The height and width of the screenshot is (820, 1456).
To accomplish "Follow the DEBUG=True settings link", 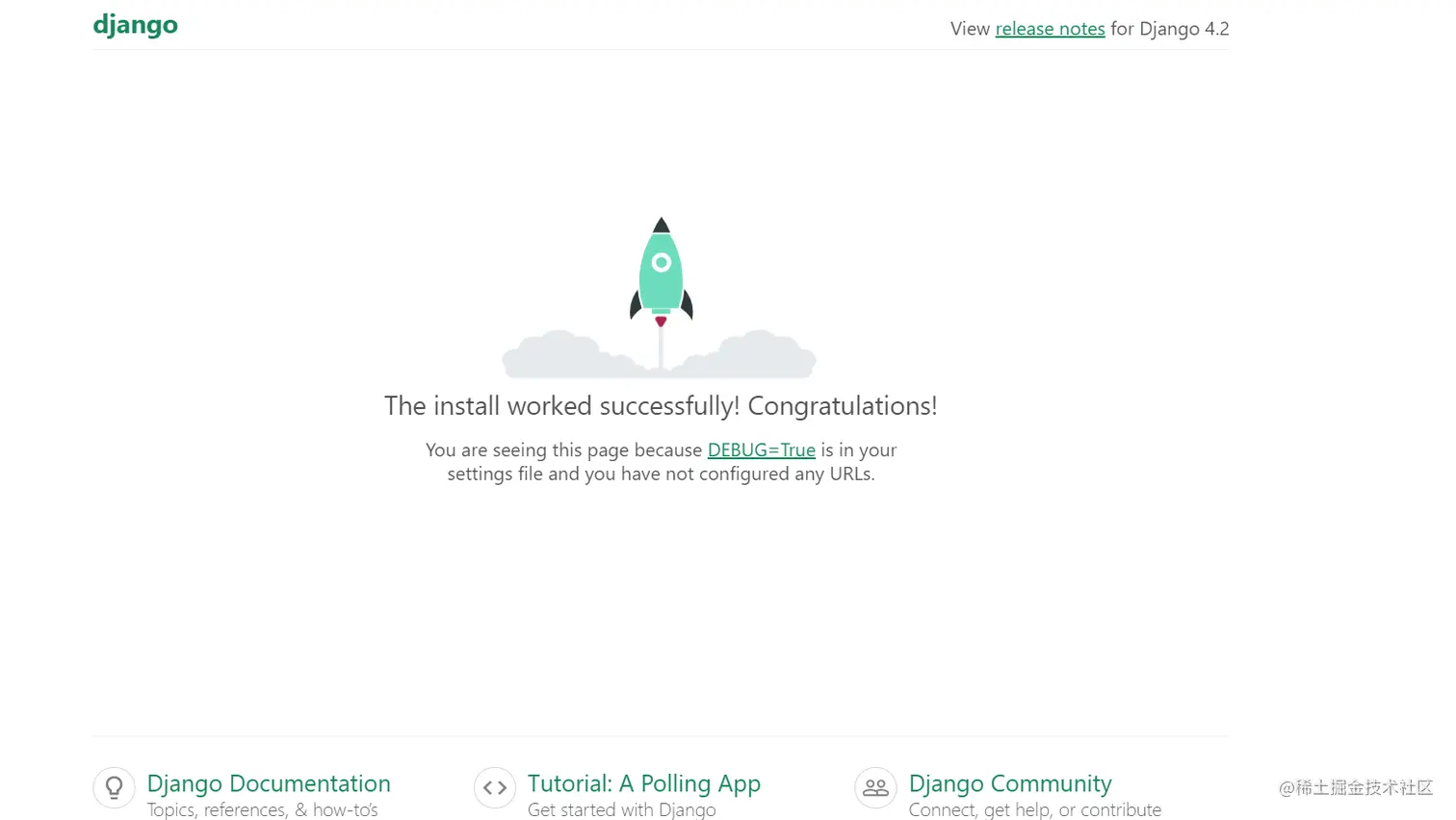I will 761,449.
